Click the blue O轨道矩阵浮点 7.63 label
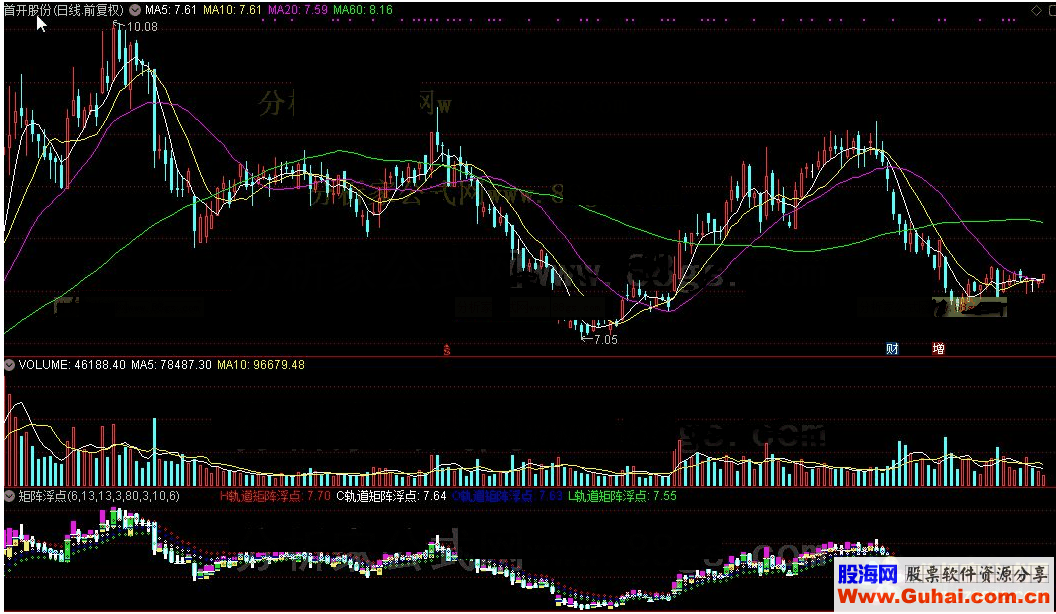 click(x=507, y=496)
